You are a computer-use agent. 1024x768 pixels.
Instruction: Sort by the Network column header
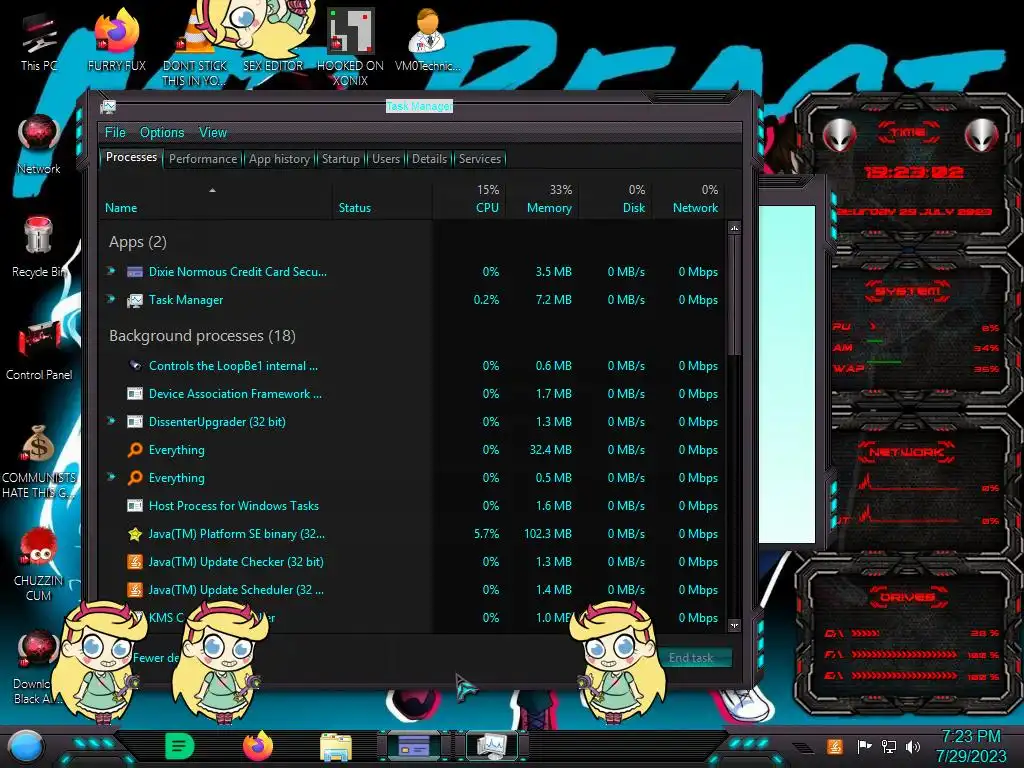click(x=689, y=199)
